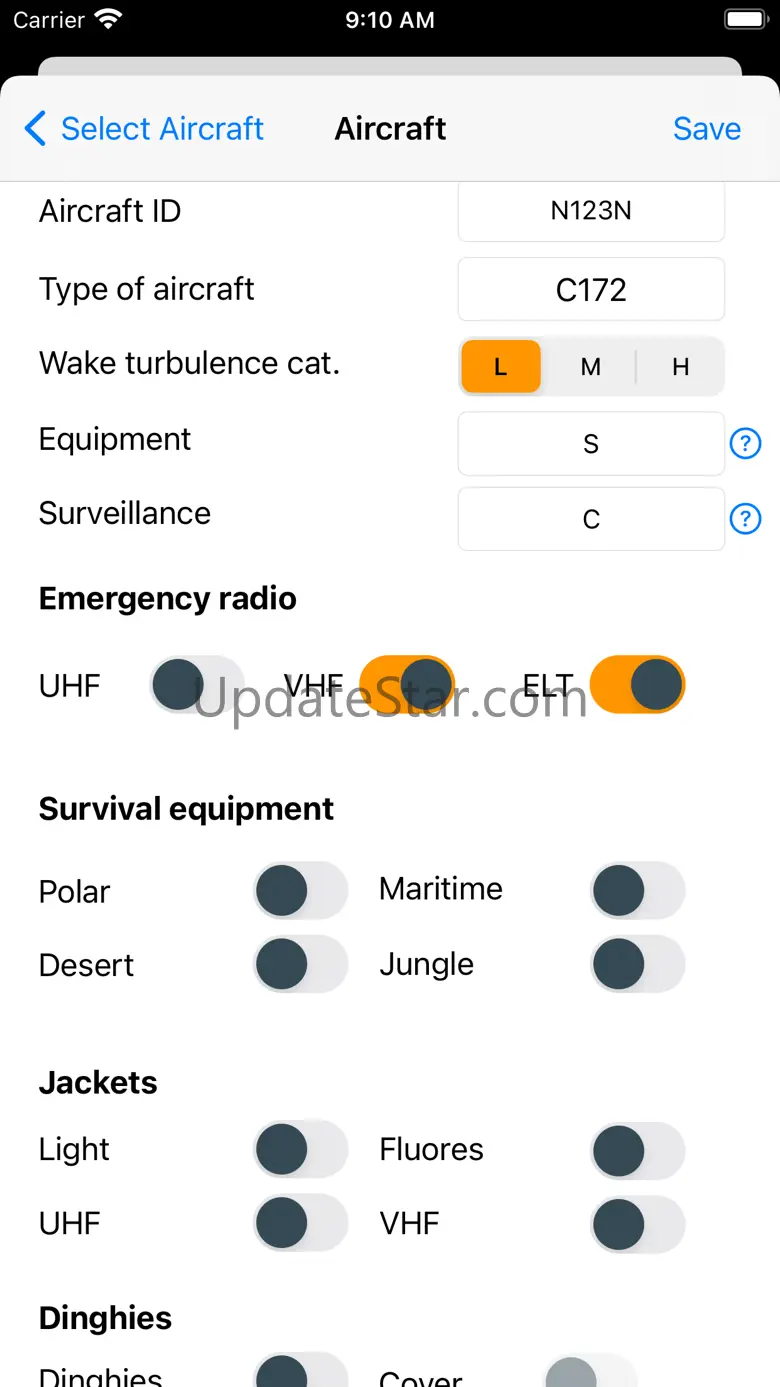Toggle Maritime survival equipment on
780x1387 pixels.
[x=638, y=891]
